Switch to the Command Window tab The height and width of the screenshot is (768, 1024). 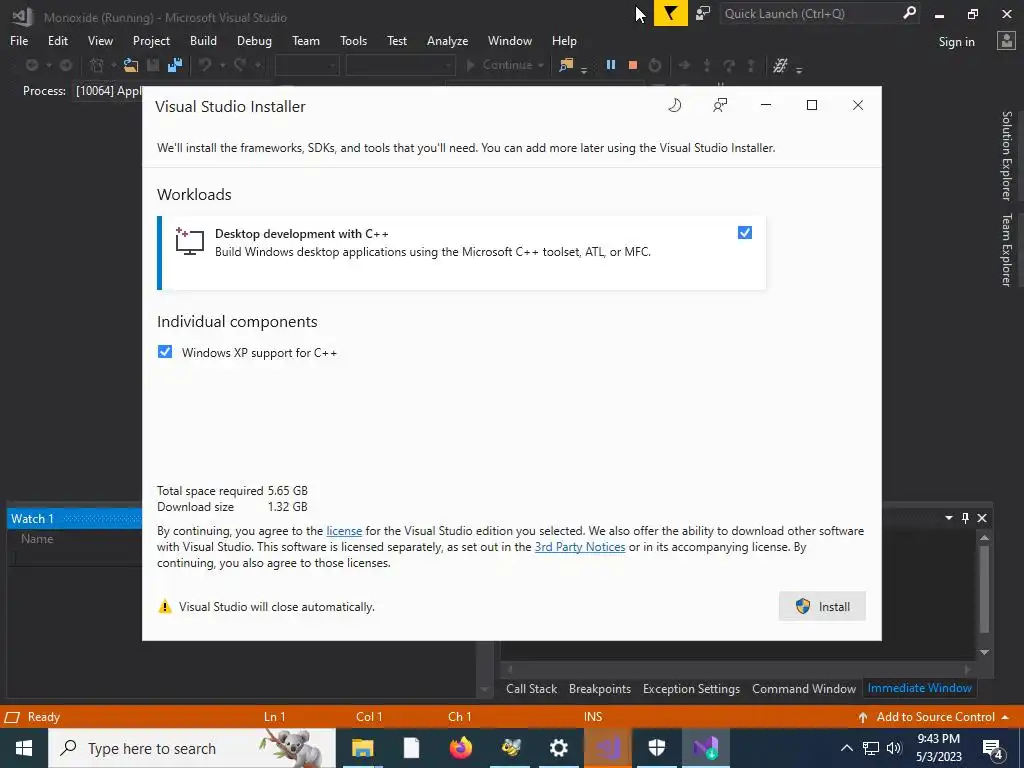[804, 689]
